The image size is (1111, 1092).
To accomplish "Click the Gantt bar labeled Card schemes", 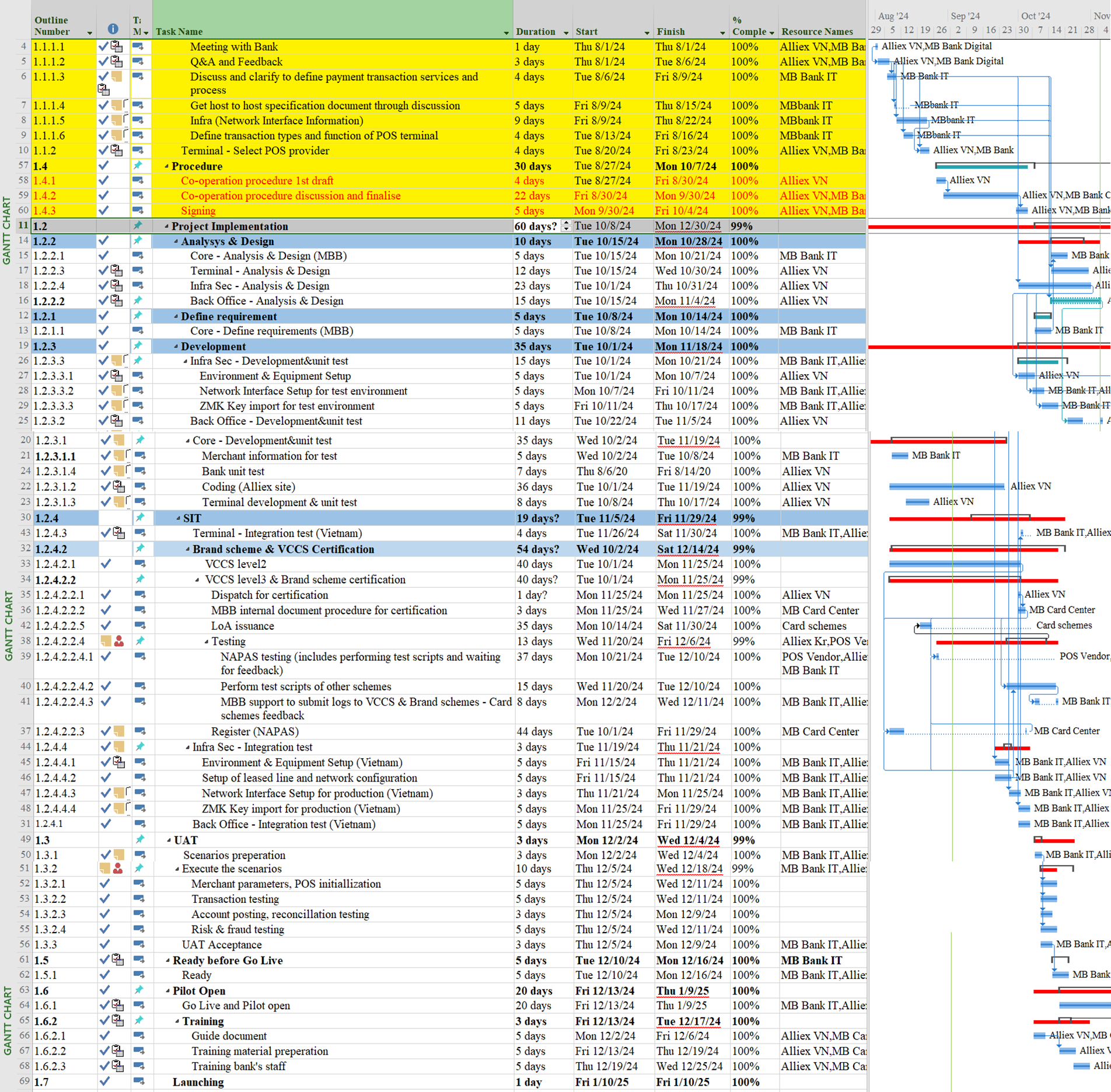I will pos(925,626).
